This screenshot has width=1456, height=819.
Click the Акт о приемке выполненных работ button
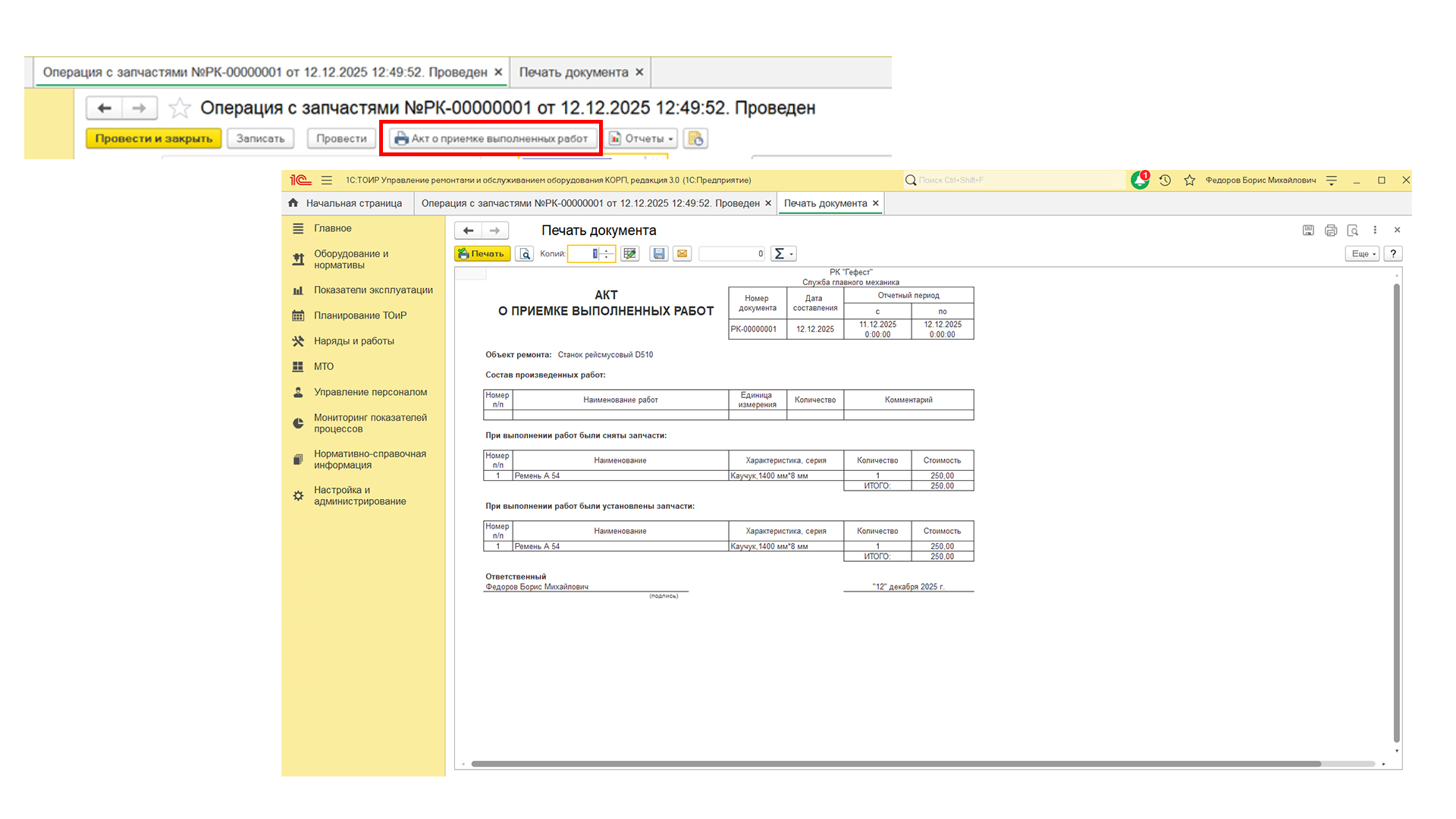tap(491, 139)
